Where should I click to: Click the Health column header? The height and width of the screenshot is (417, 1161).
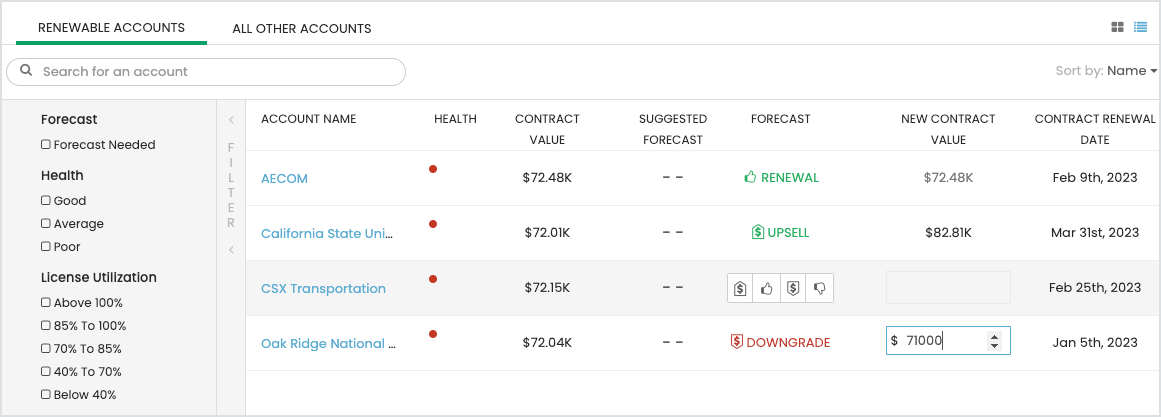(455, 119)
